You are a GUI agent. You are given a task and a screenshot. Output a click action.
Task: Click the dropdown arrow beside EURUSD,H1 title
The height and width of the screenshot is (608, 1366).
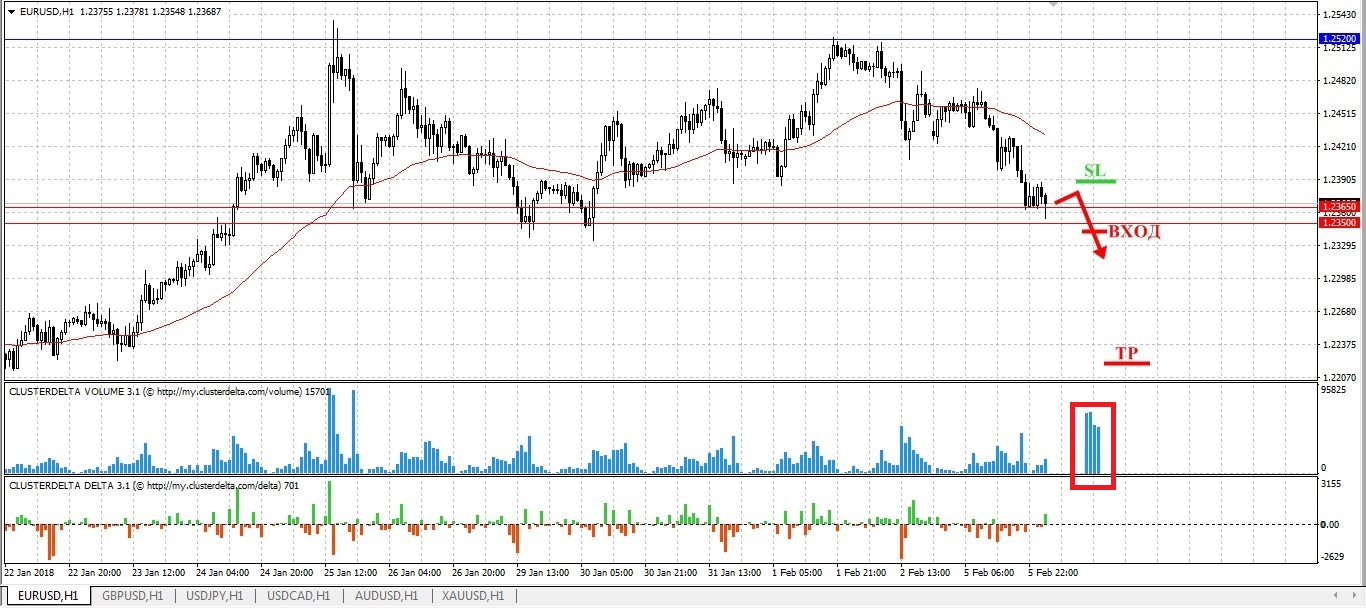pyautogui.click(x=11, y=11)
